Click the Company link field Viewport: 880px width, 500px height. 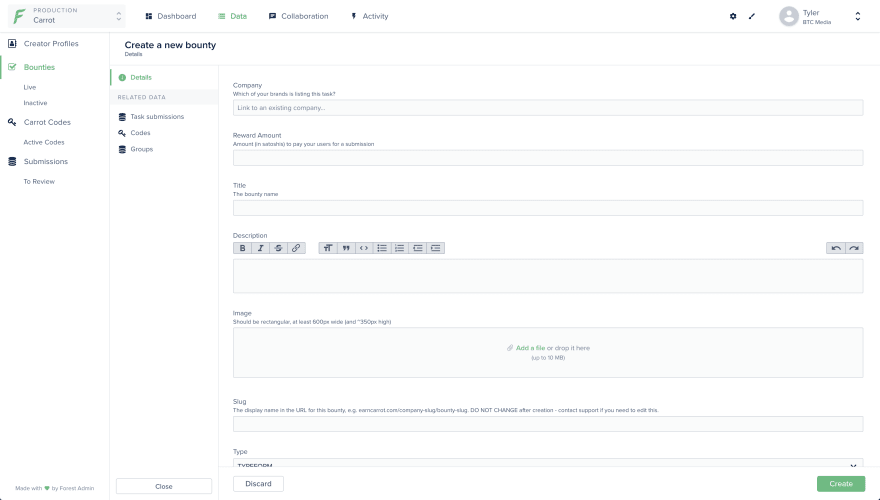pos(548,108)
